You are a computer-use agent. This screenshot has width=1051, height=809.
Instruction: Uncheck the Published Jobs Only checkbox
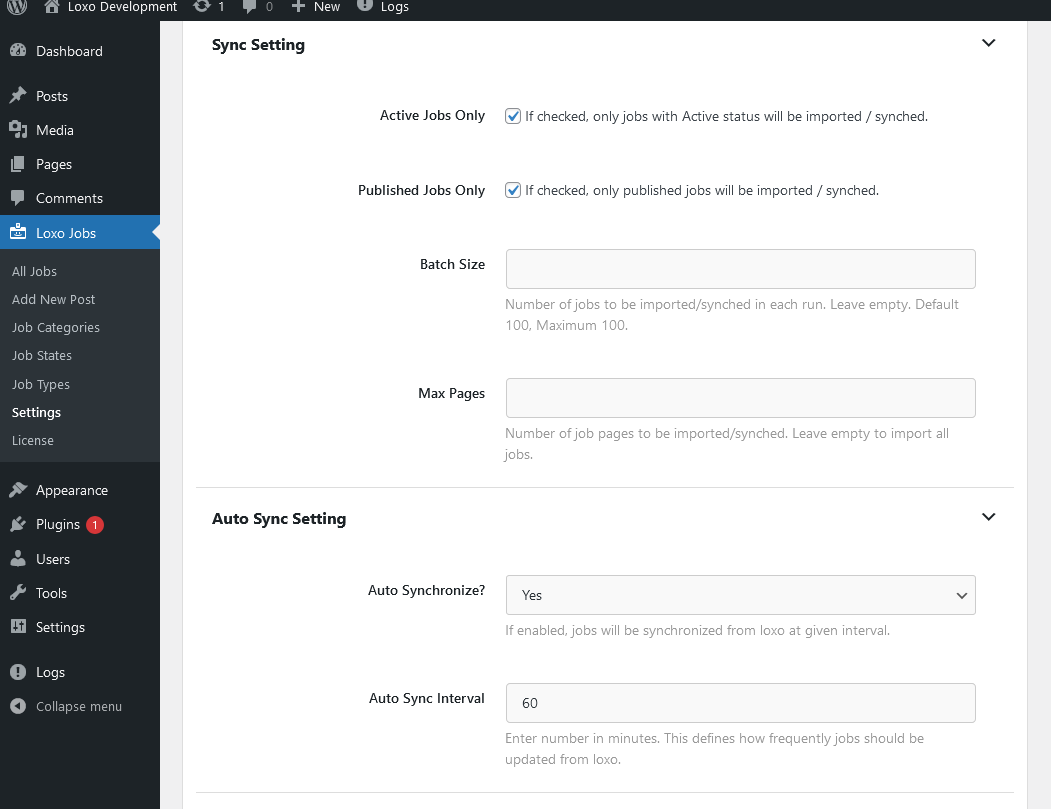pyautogui.click(x=513, y=190)
